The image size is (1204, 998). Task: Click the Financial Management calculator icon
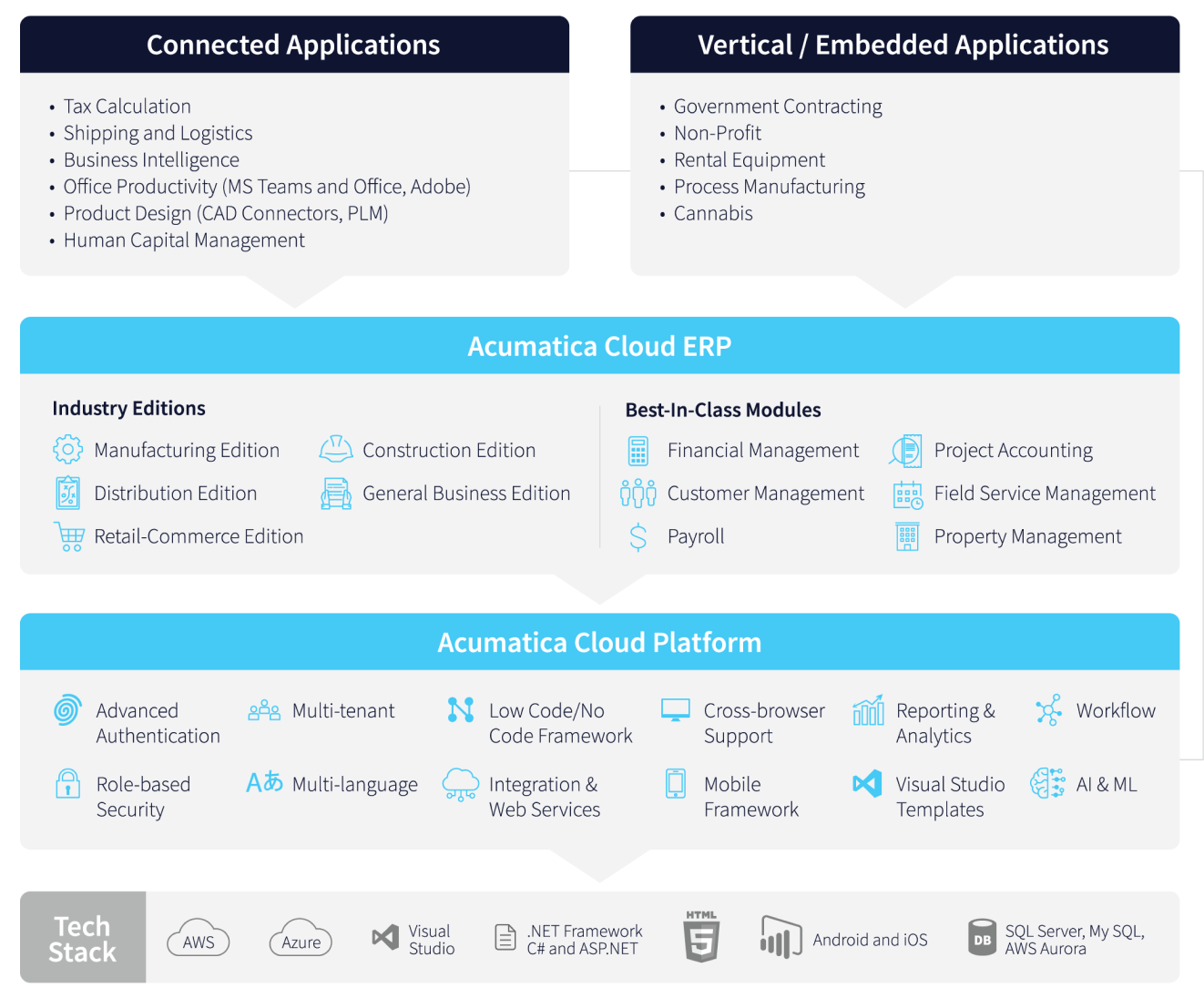(638, 451)
